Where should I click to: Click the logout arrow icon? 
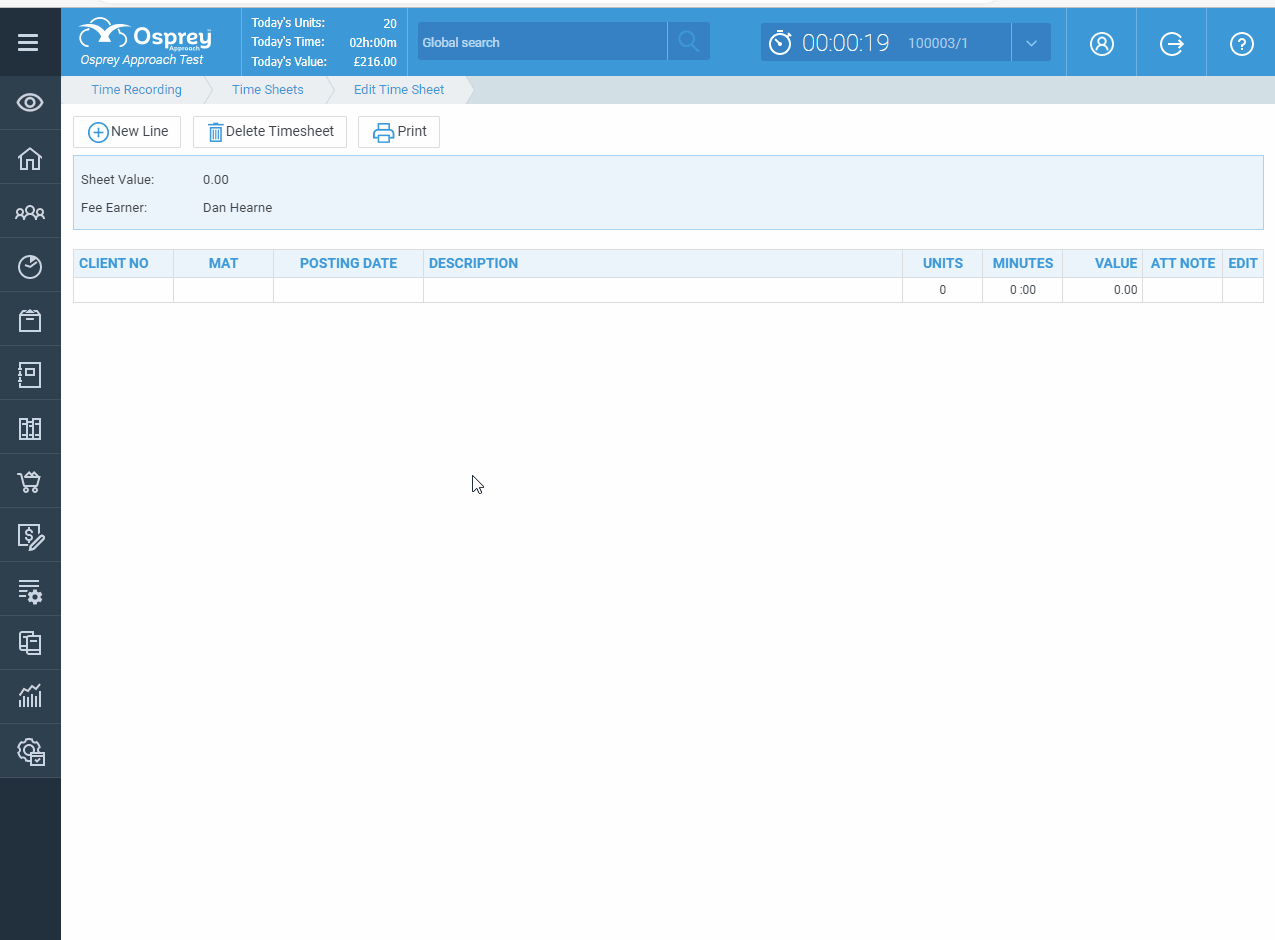tap(1172, 43)
